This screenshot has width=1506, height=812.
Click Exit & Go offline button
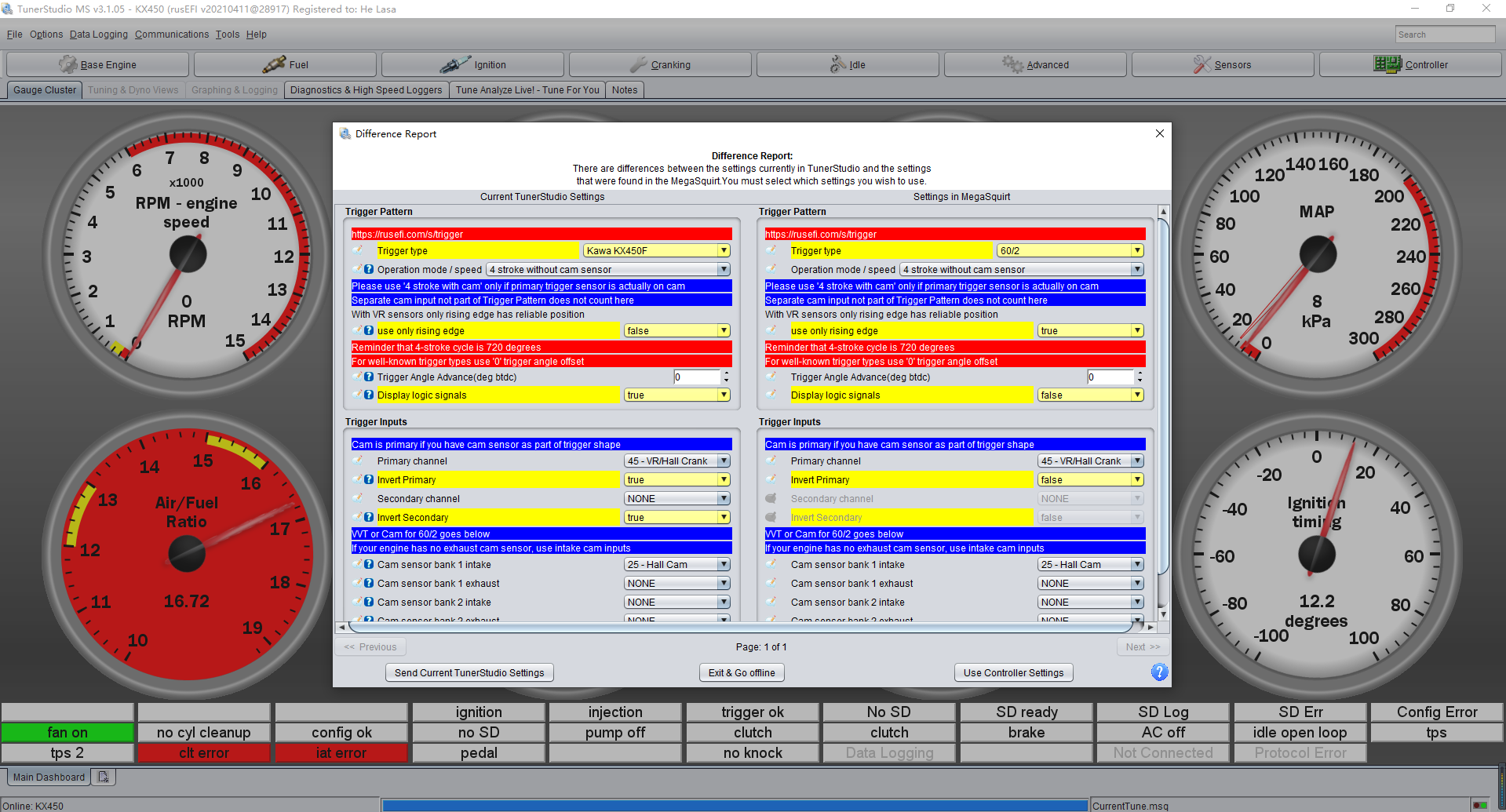742,672
